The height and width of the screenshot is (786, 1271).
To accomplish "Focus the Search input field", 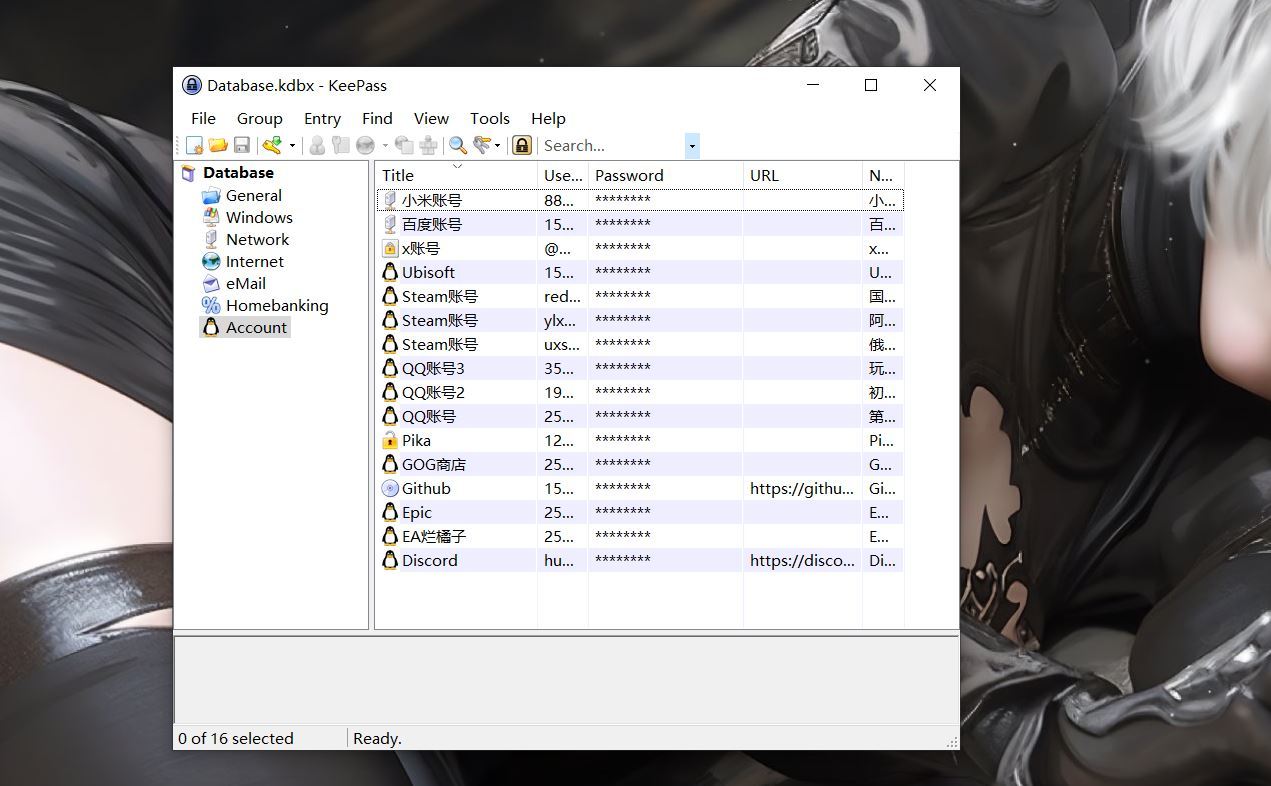I will (612, 146).
